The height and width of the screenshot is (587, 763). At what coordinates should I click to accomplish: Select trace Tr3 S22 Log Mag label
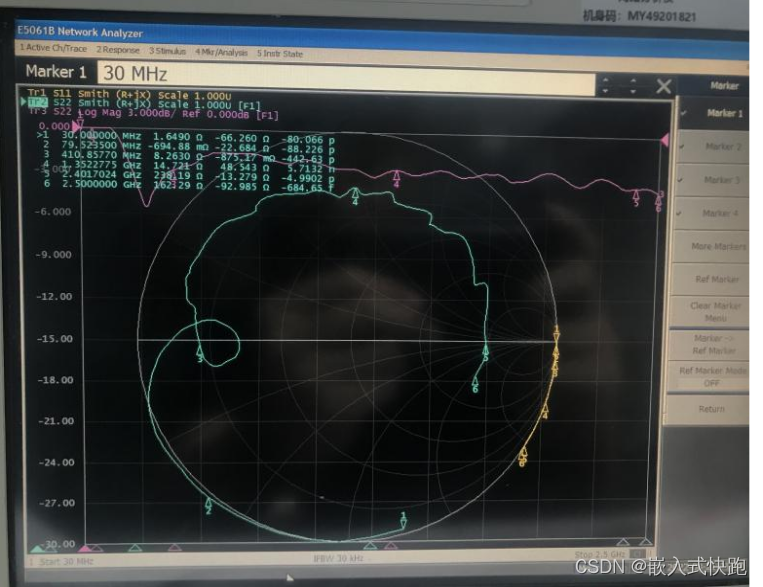[x=153, y=114]
